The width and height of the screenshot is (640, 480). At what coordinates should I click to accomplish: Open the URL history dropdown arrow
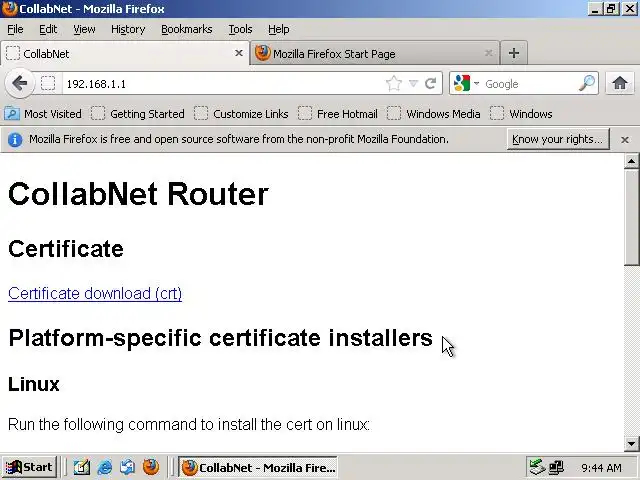pos(413,84)
